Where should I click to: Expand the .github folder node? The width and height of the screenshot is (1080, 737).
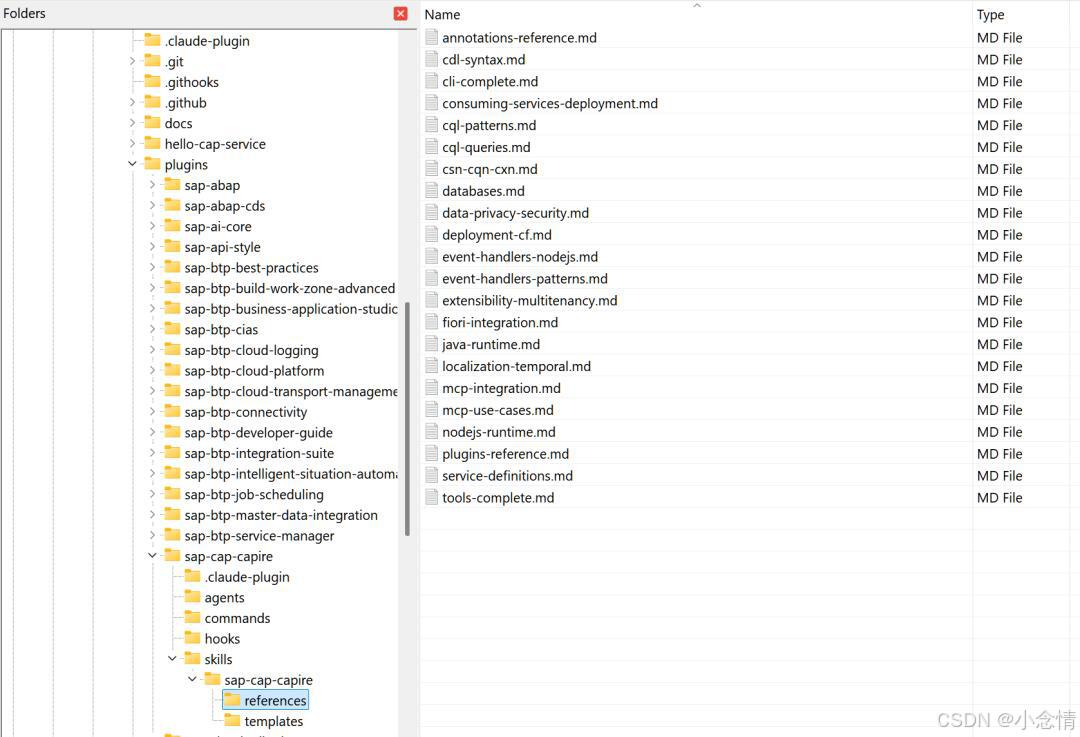tap(132, 102)
